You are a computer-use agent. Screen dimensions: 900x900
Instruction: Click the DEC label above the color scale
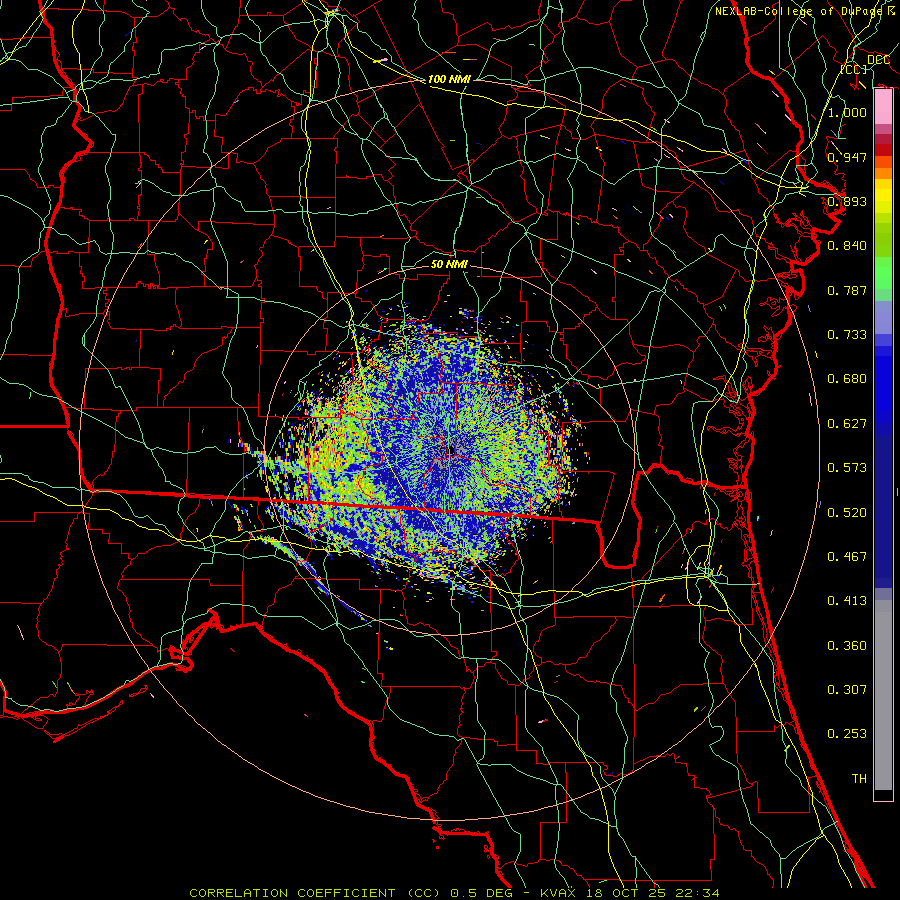[x=879, y=60]
